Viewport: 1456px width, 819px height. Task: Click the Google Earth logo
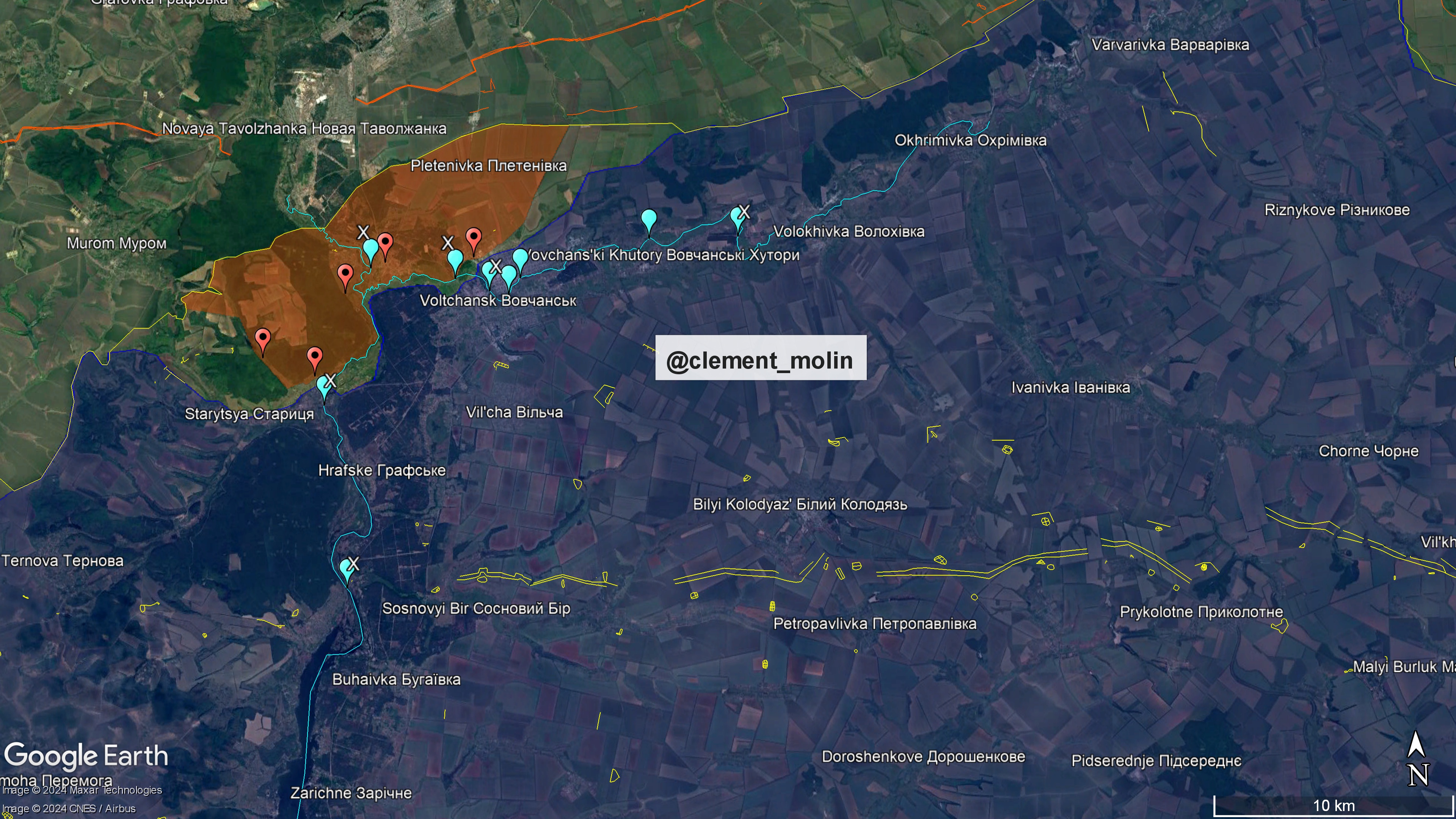(86, 756)
